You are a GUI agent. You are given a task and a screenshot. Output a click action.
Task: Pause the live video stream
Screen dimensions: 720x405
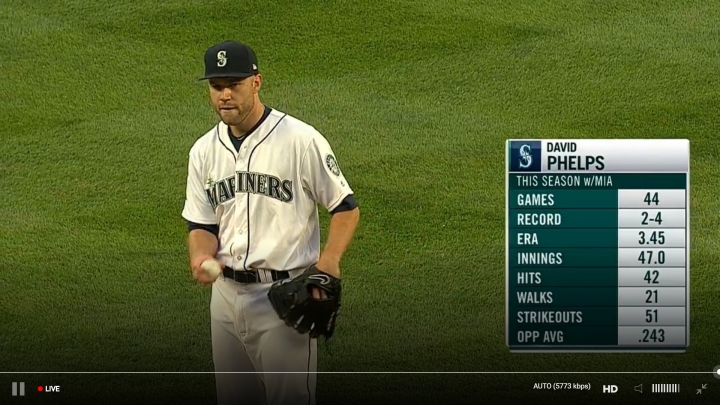pyautogui.click(x=18, y=389)
